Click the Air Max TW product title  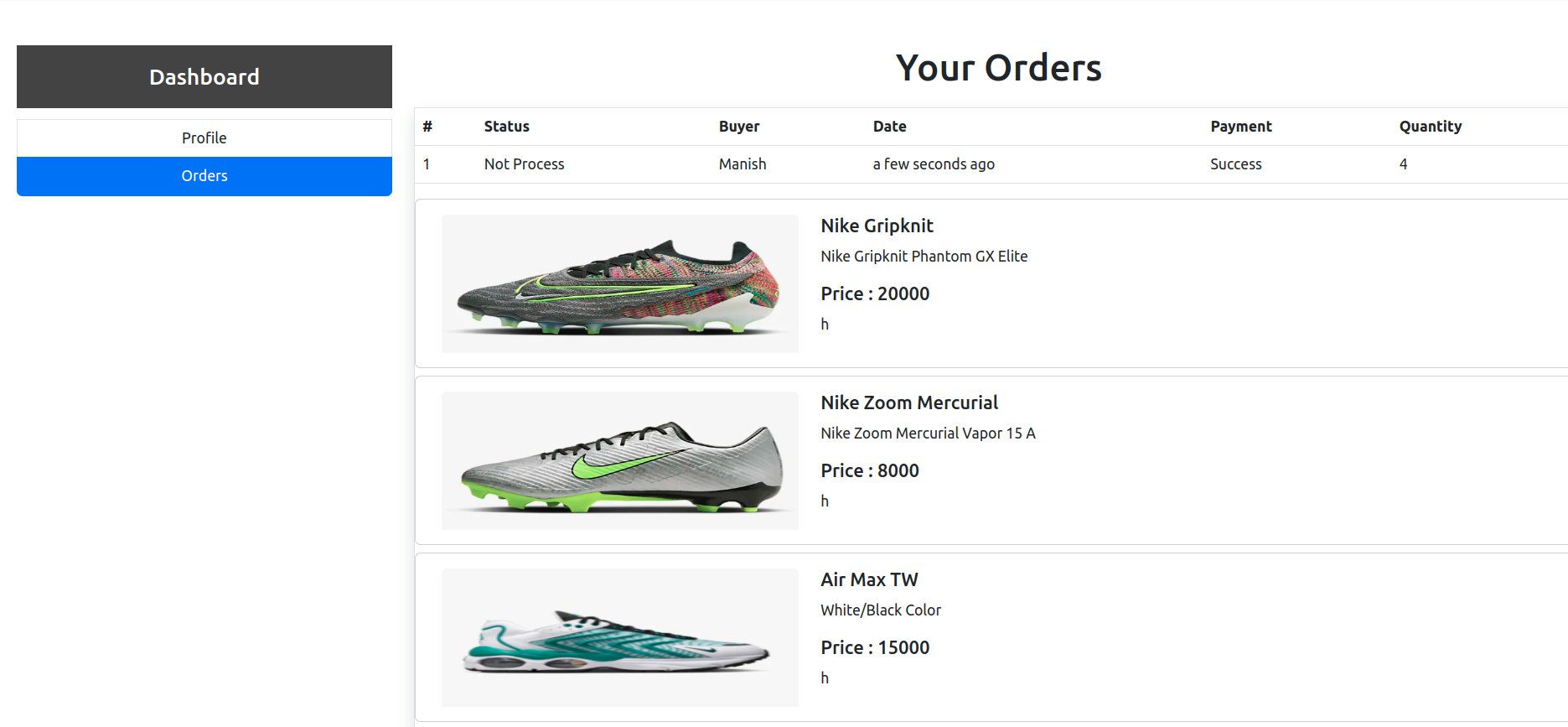point(869,579)
